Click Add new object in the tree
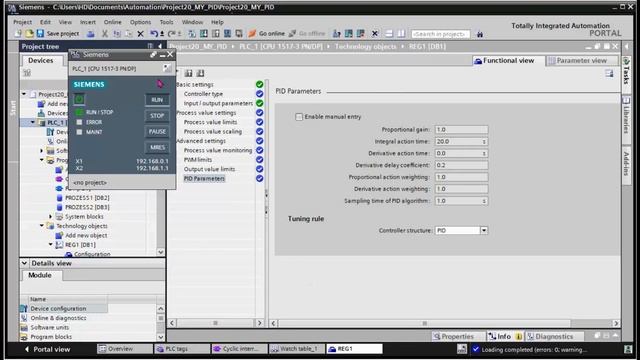 [x=86, y=235]
